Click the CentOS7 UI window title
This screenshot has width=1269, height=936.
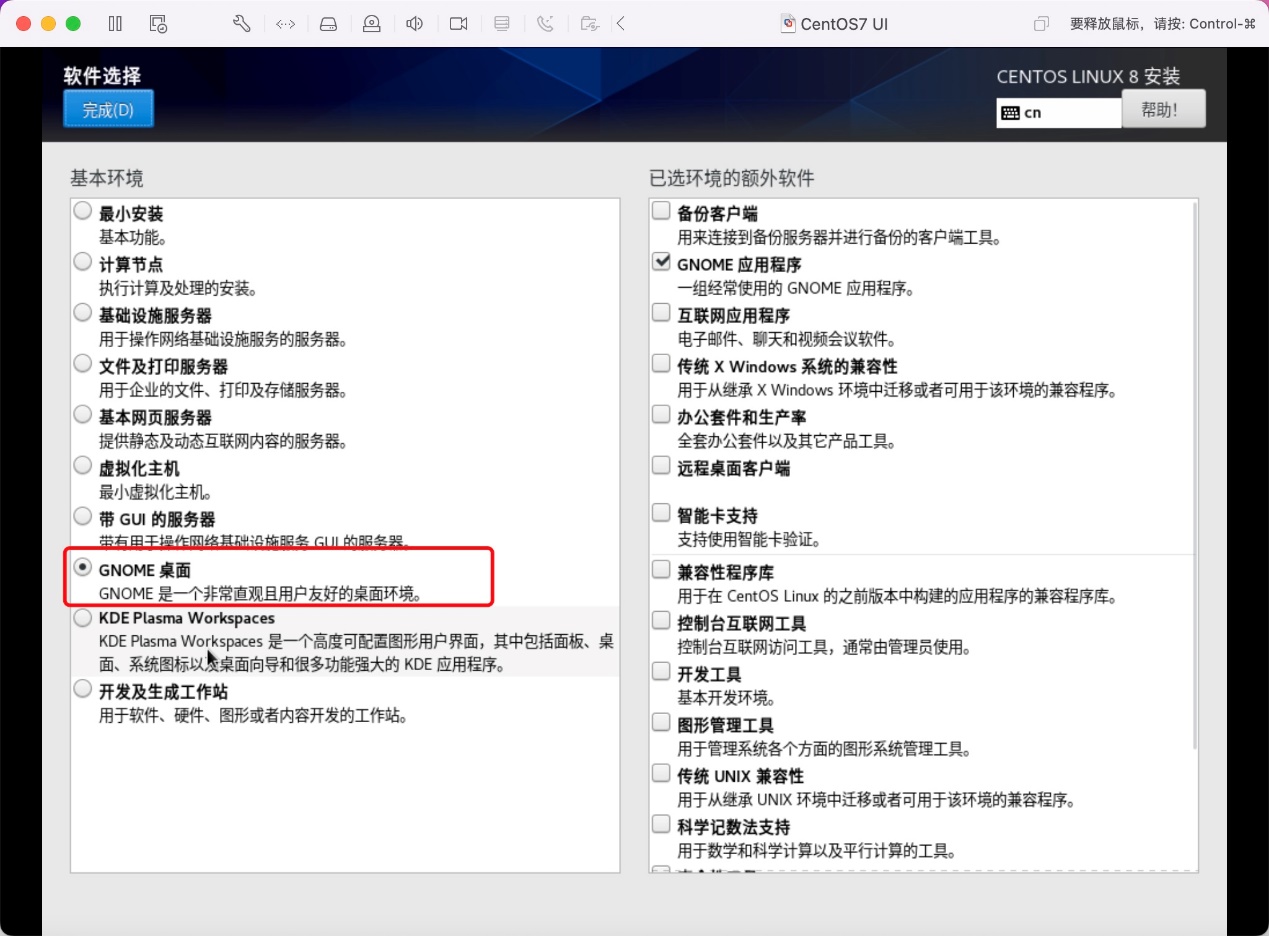[844, 24]
